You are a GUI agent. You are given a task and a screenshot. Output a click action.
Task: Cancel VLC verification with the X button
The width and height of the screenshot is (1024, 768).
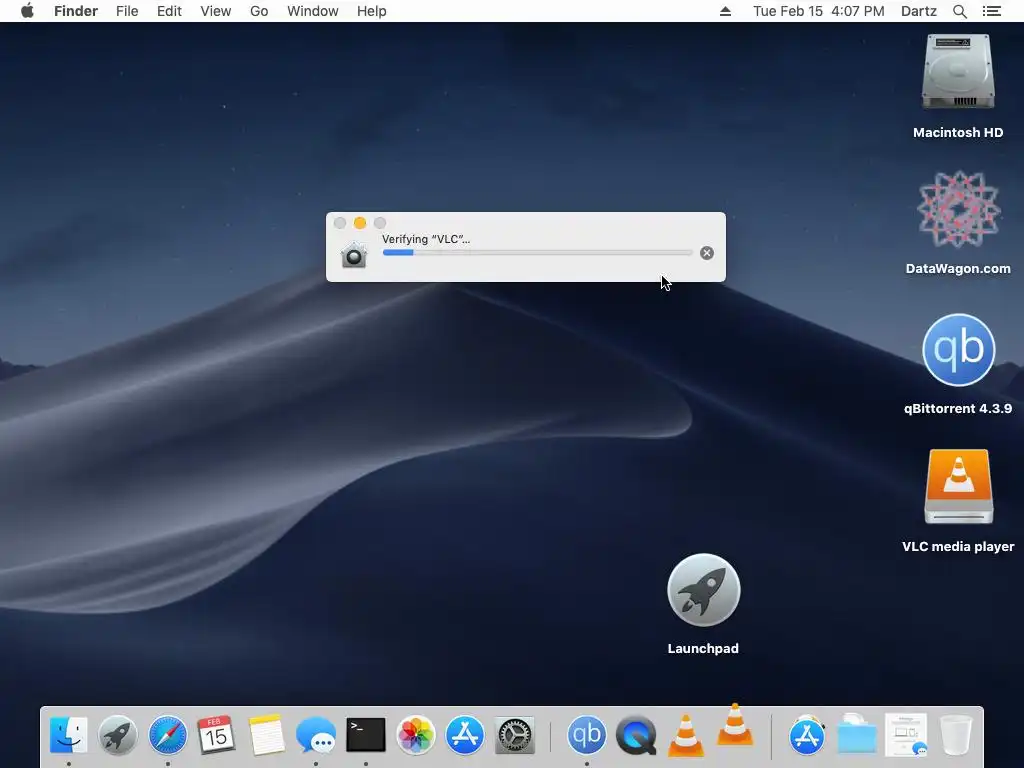coord(707,253)
